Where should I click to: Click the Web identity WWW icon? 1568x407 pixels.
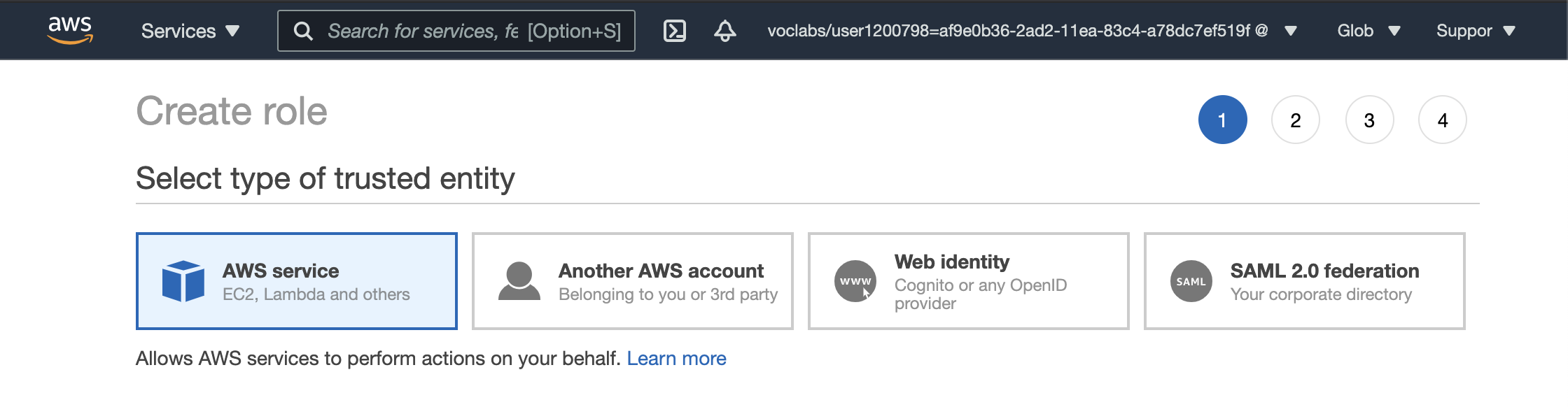coord(855,281)
